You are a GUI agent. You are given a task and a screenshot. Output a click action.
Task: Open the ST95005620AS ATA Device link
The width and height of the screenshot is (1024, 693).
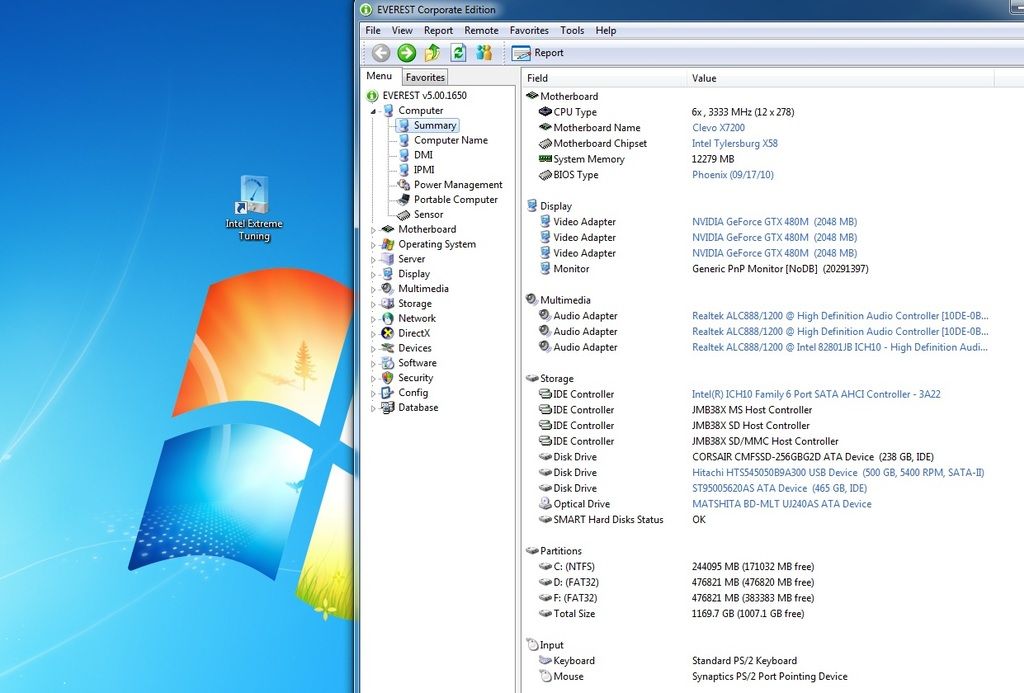[780, 488]
